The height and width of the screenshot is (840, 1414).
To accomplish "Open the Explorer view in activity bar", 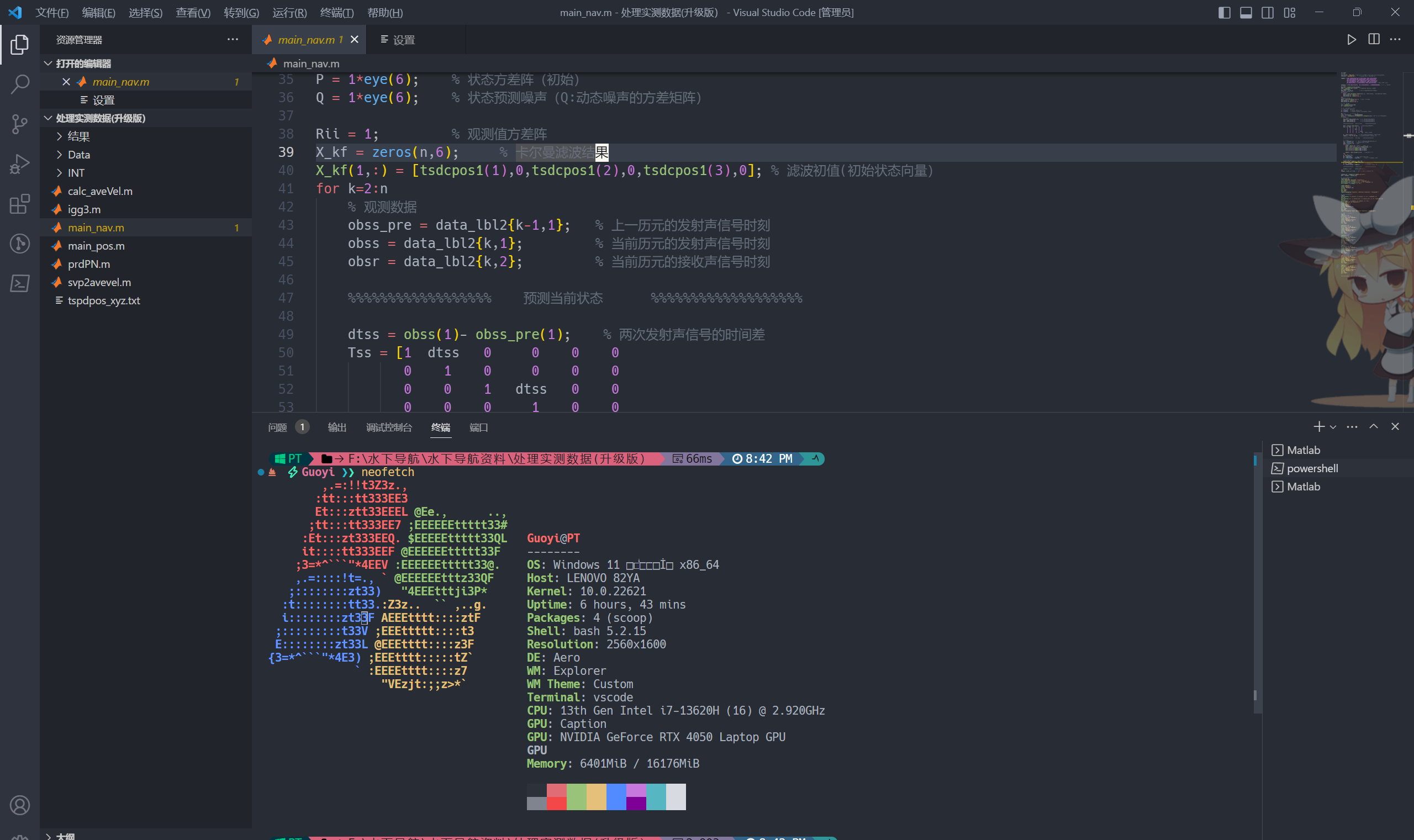I will 19,44.
